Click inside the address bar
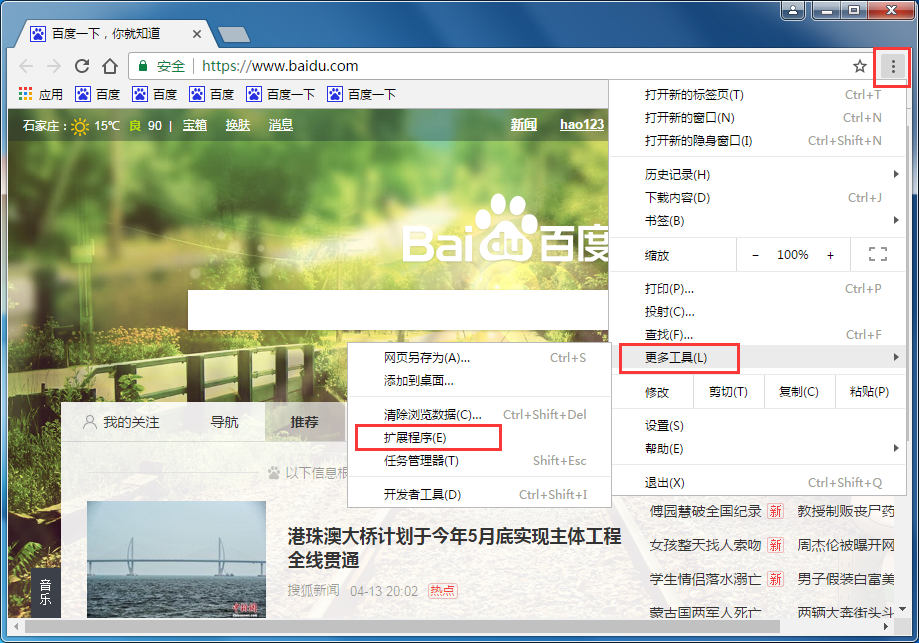 400,65
